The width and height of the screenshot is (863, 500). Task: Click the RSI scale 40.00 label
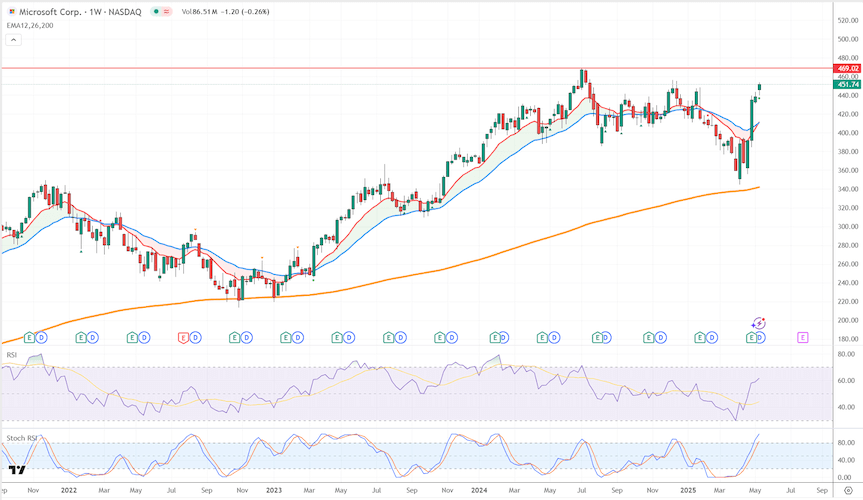pos(846,407)
